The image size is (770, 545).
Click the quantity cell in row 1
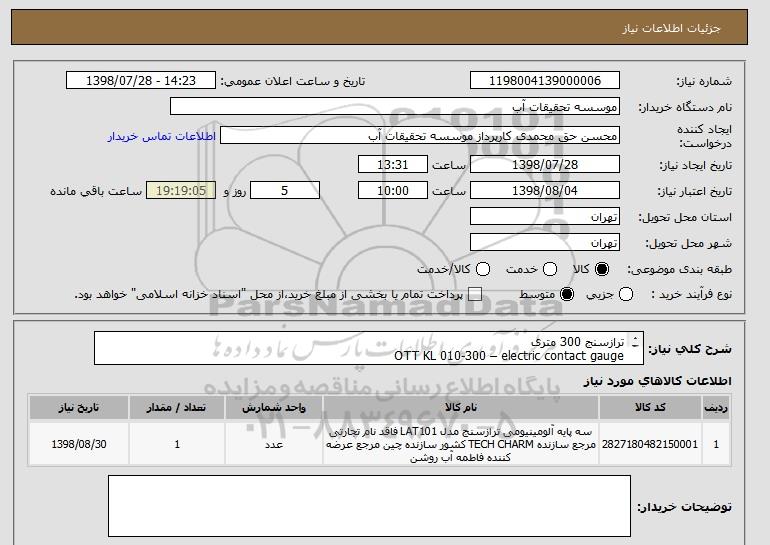pyautogui.click(x=177, y=444)
